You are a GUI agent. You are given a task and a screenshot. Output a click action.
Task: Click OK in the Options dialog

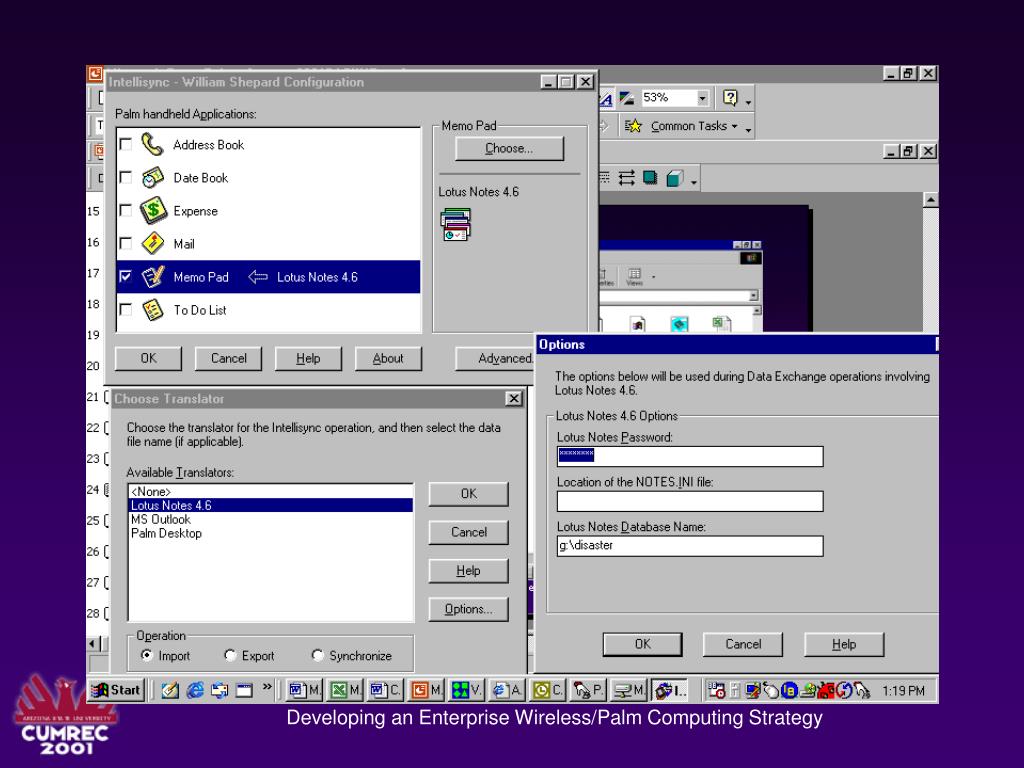point(643,644)
